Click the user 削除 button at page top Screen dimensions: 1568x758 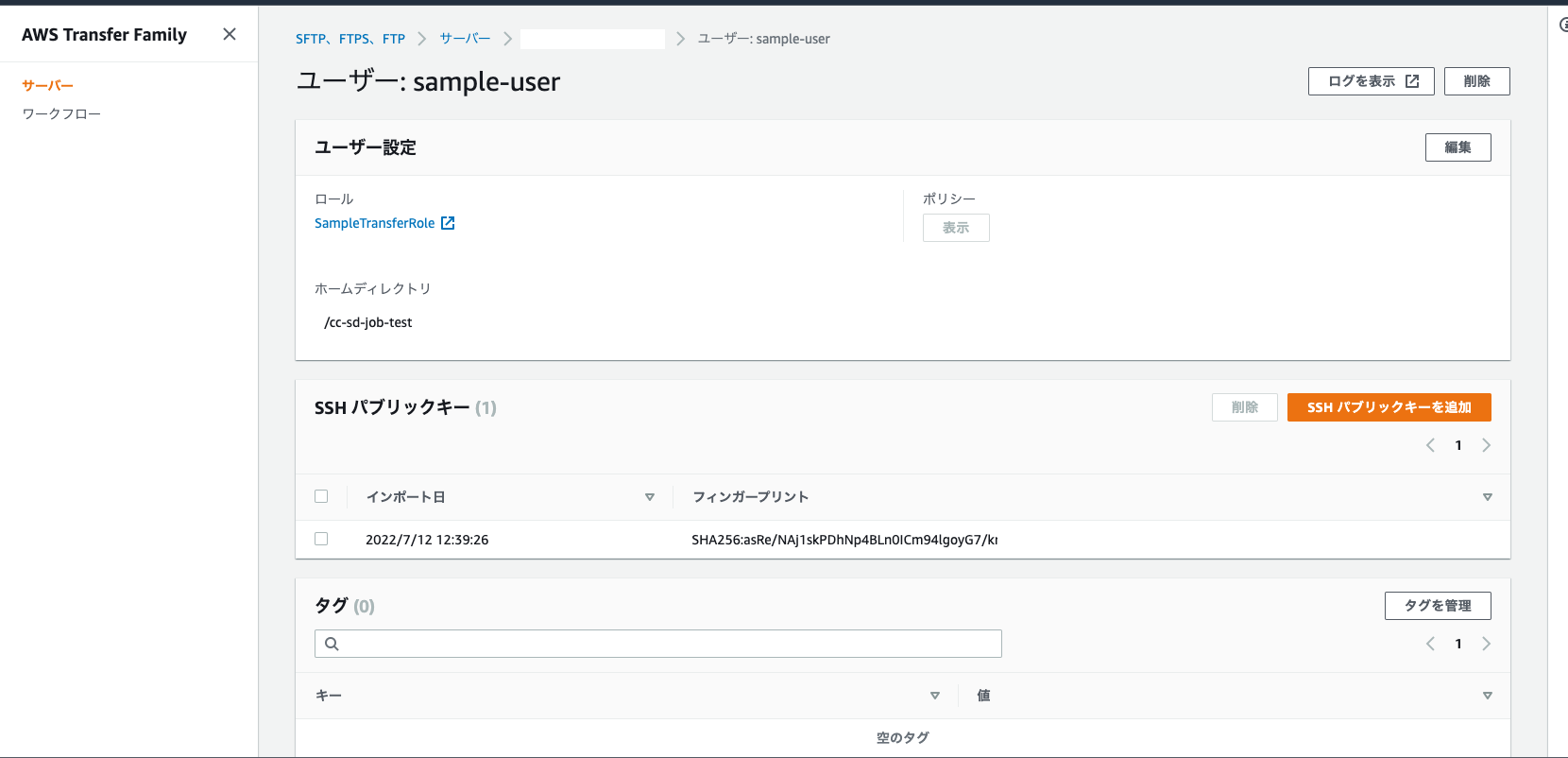click(1476, 81)
